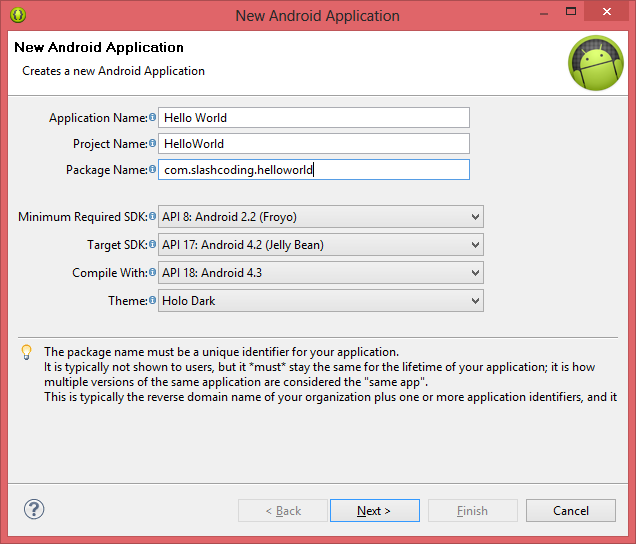The width and height of the screenshot is (636, 544).
Task: Click tip line starting 'It is typically not shown'
Action: point(320,367)
